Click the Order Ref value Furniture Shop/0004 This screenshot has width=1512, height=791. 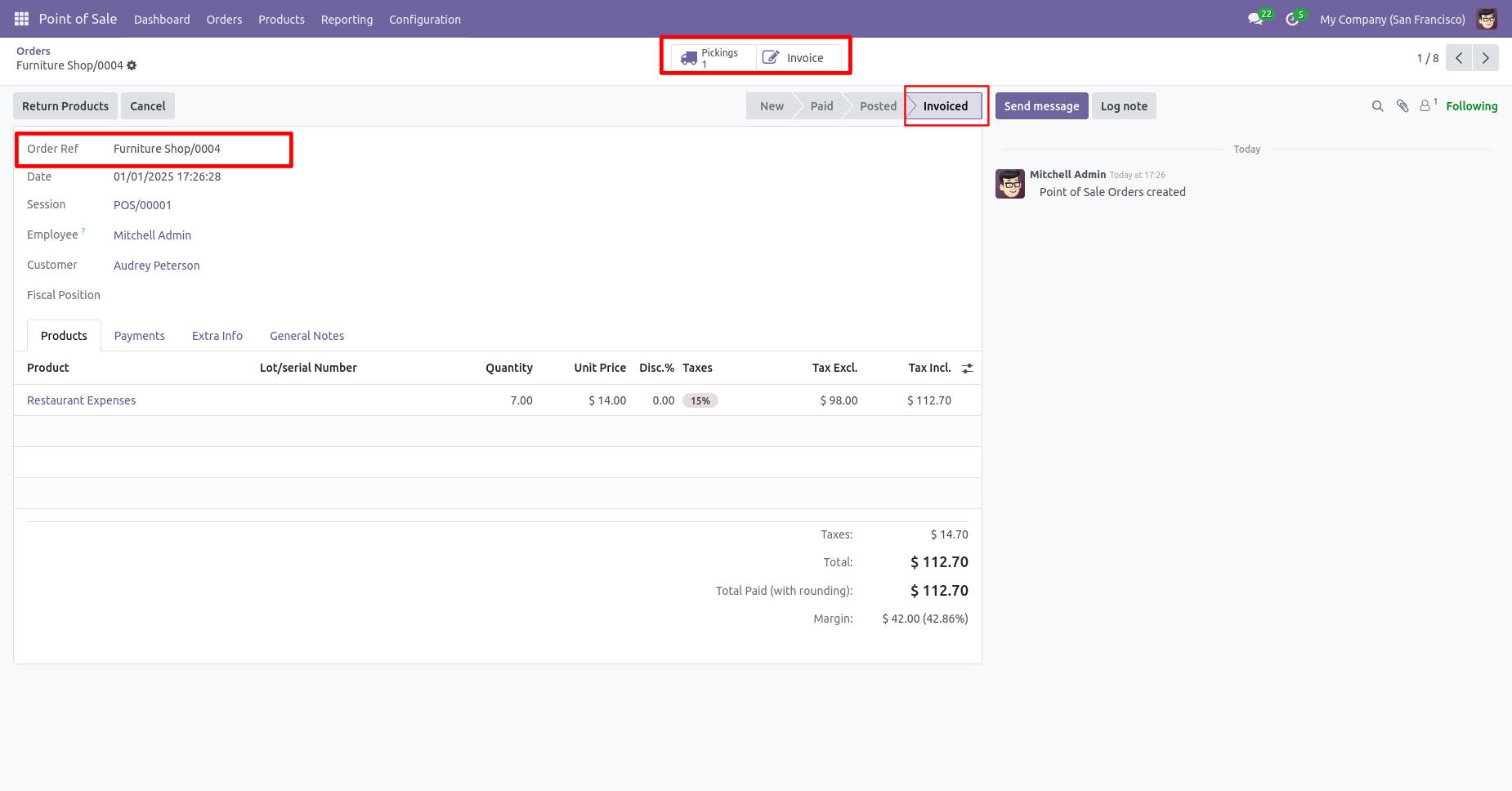click(x=167, y=149)
